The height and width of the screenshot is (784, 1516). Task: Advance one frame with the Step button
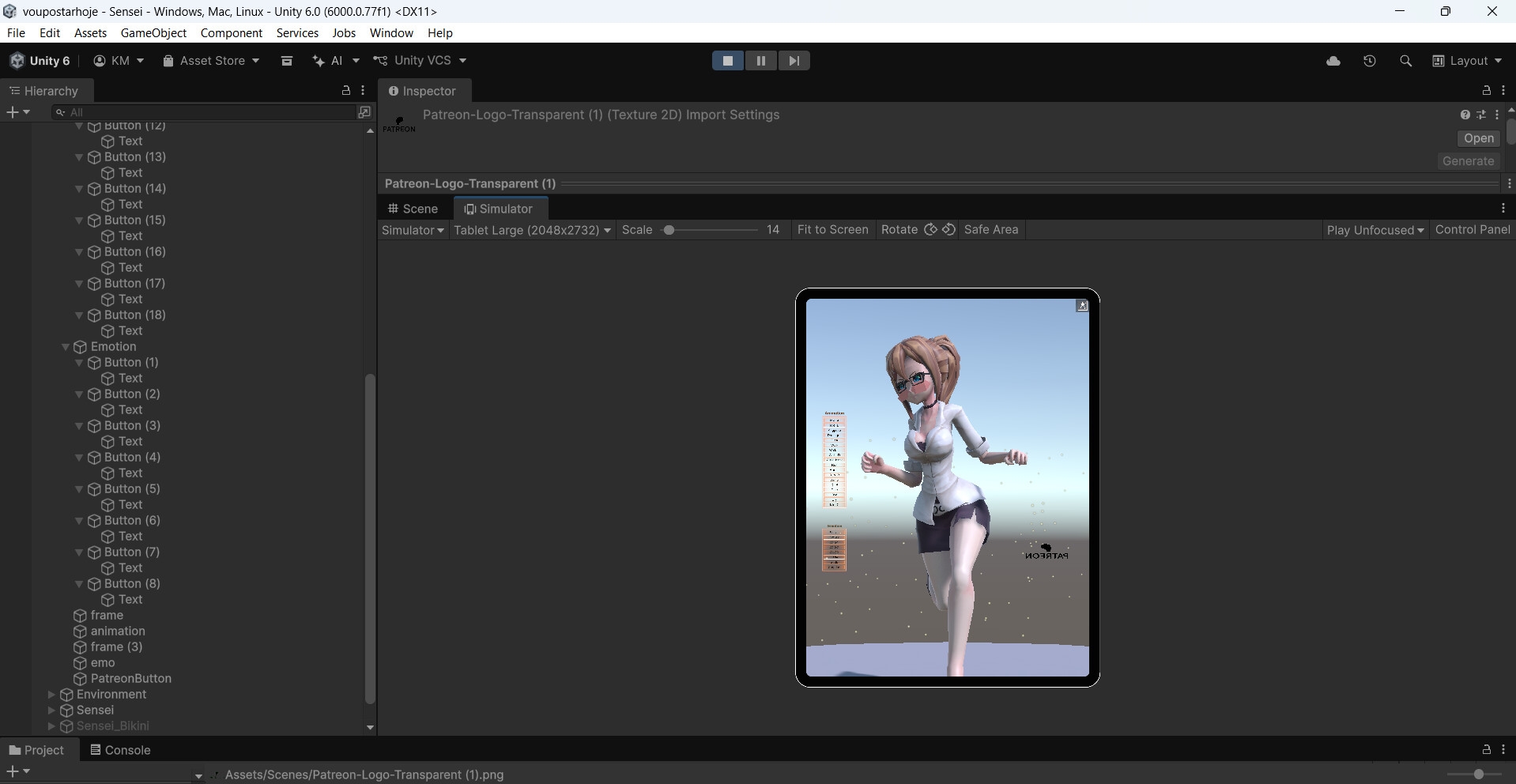(794, 61)
